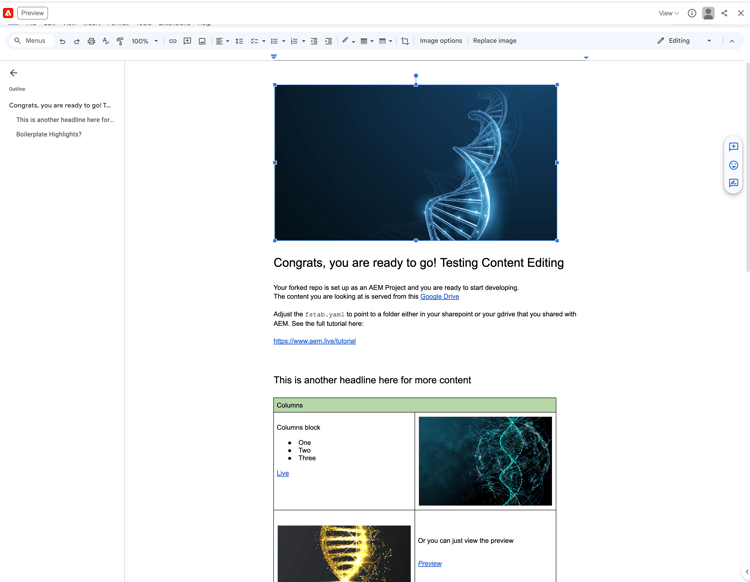Image resolution: width=750 pixels, height=582 pixels.
Task: Choose the border dash icon
Action: pyautogui.click(x=382, y=41)
